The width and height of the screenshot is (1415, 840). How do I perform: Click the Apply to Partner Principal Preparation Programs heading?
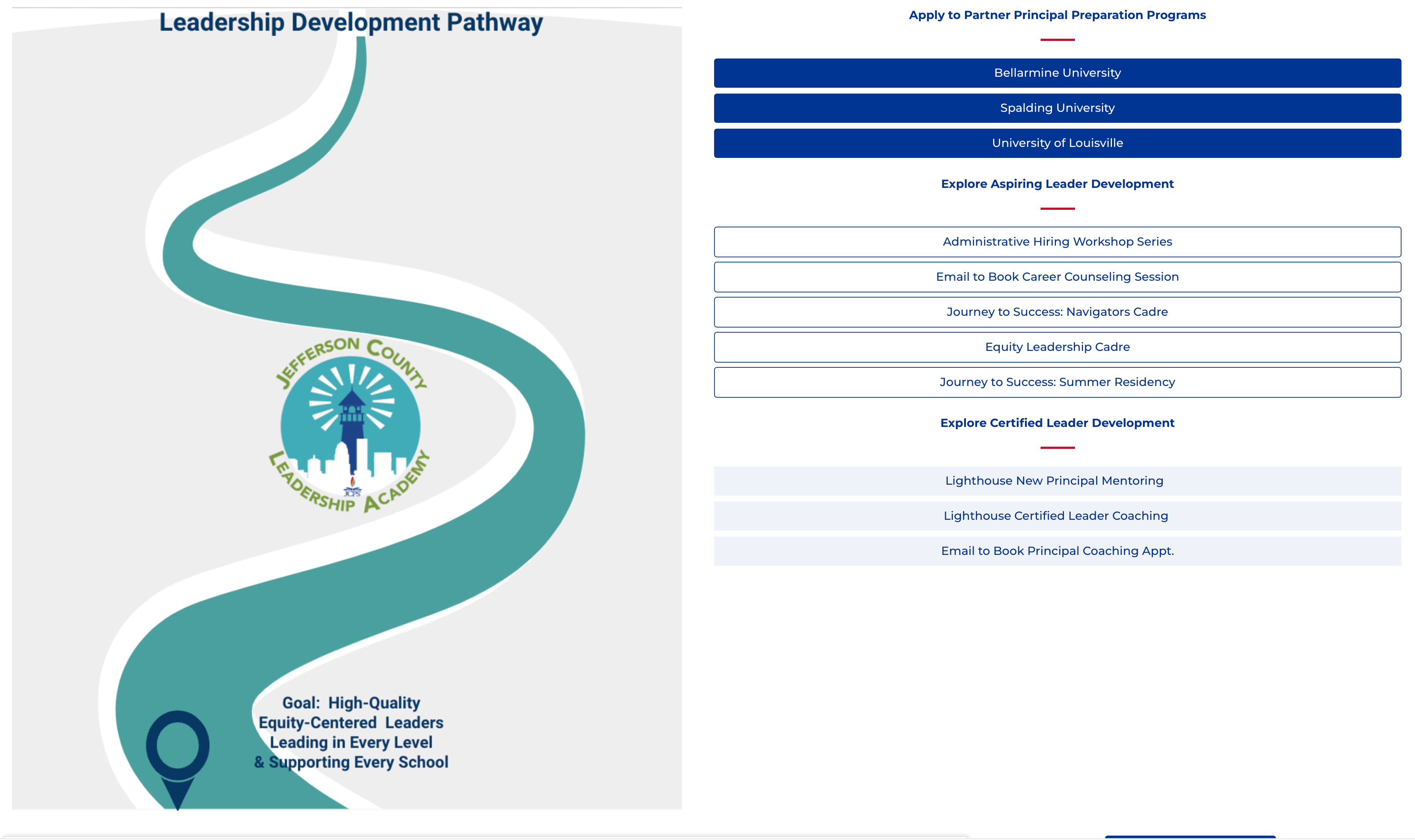[1057, 15]
